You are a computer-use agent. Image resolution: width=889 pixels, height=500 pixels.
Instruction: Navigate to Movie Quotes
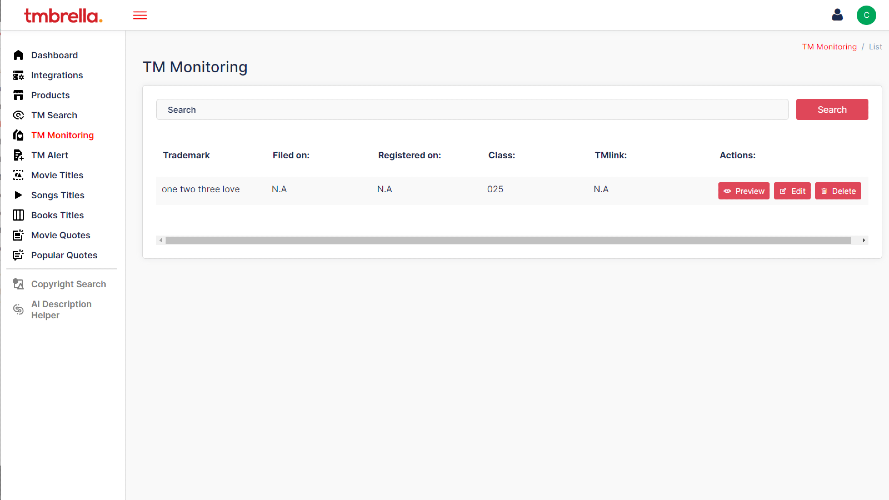pyautogui.click(x=61, y=235)
